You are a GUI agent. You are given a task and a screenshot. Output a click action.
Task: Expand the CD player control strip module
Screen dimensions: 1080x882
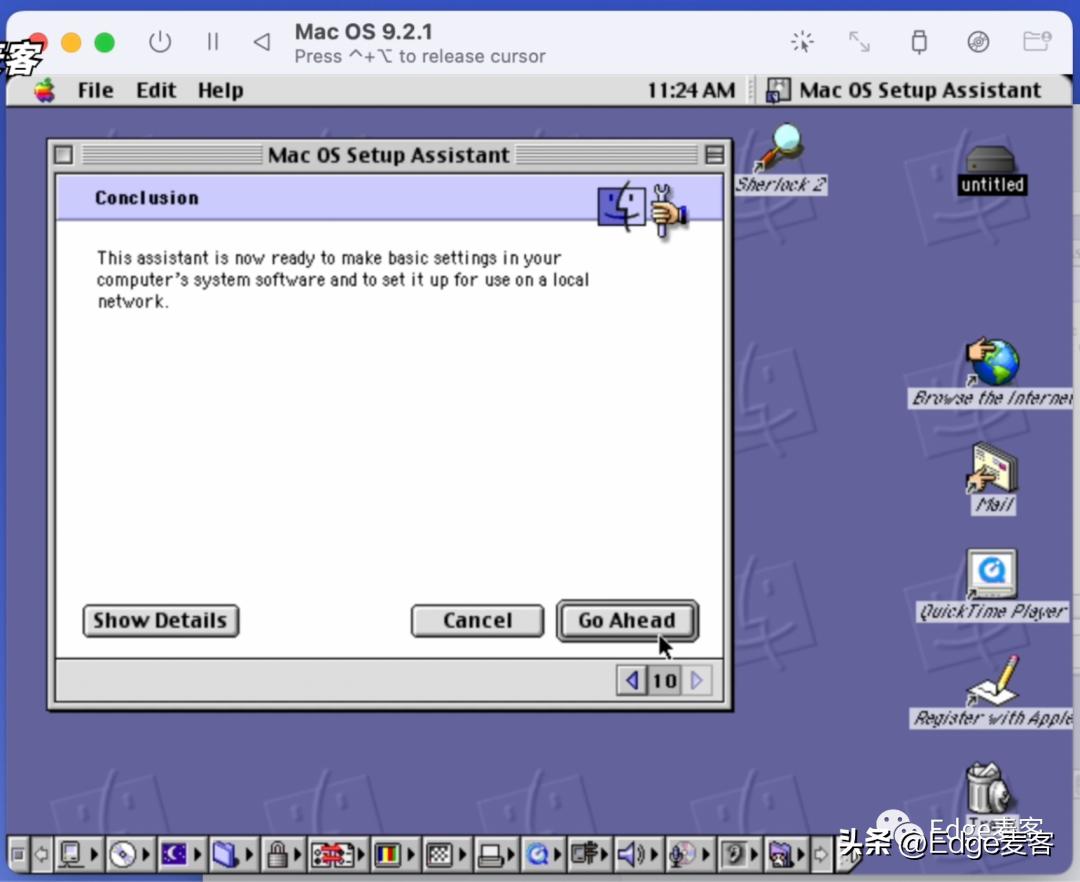122,854
